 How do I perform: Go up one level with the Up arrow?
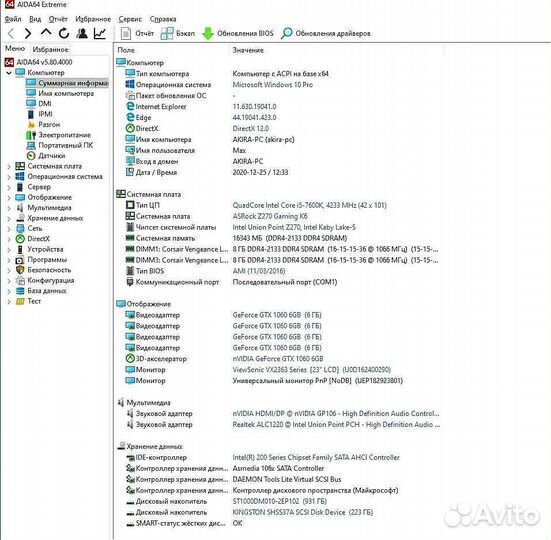tap(46, 33)
